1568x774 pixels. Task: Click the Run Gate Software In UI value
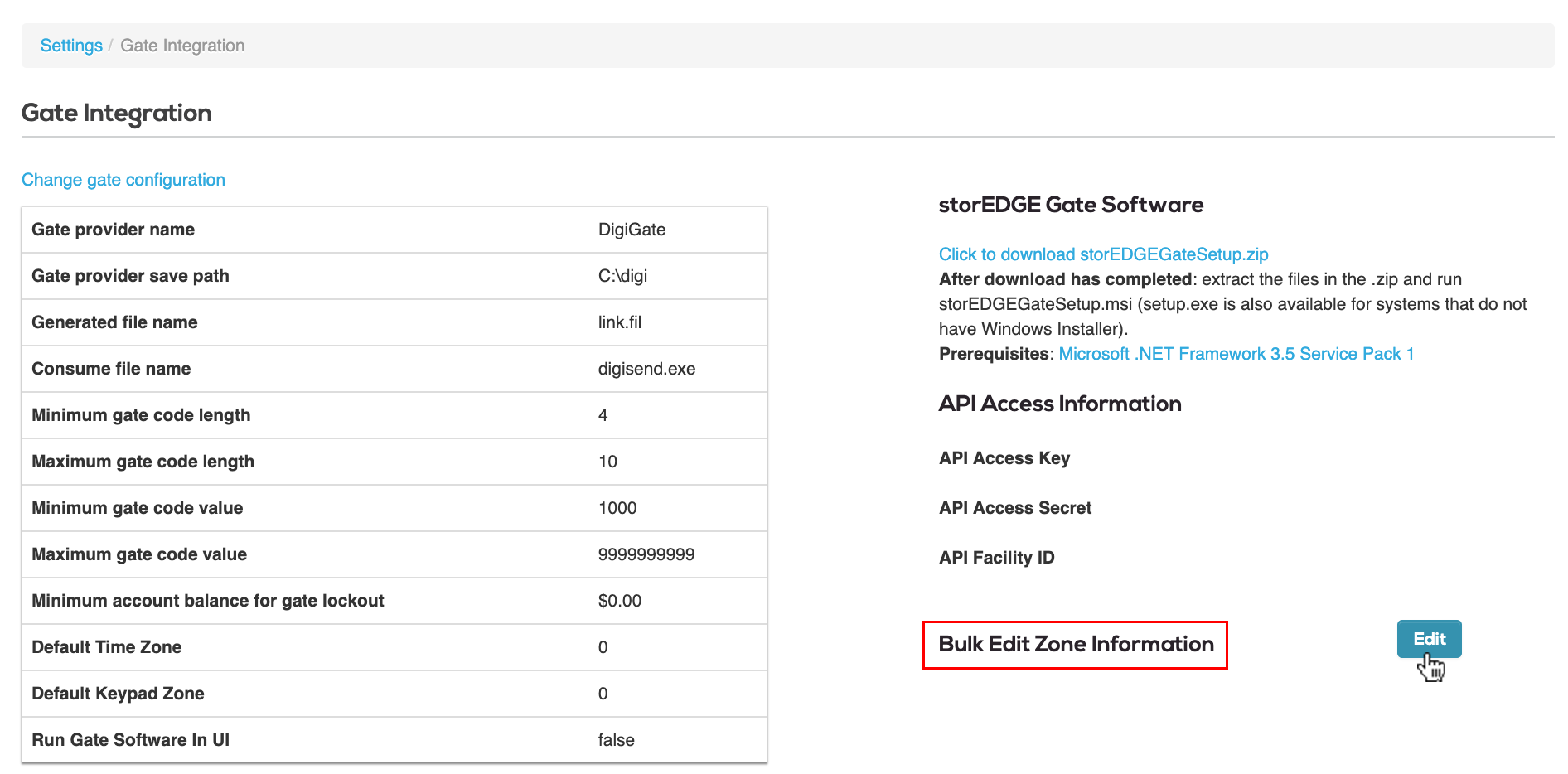[617, 739]
